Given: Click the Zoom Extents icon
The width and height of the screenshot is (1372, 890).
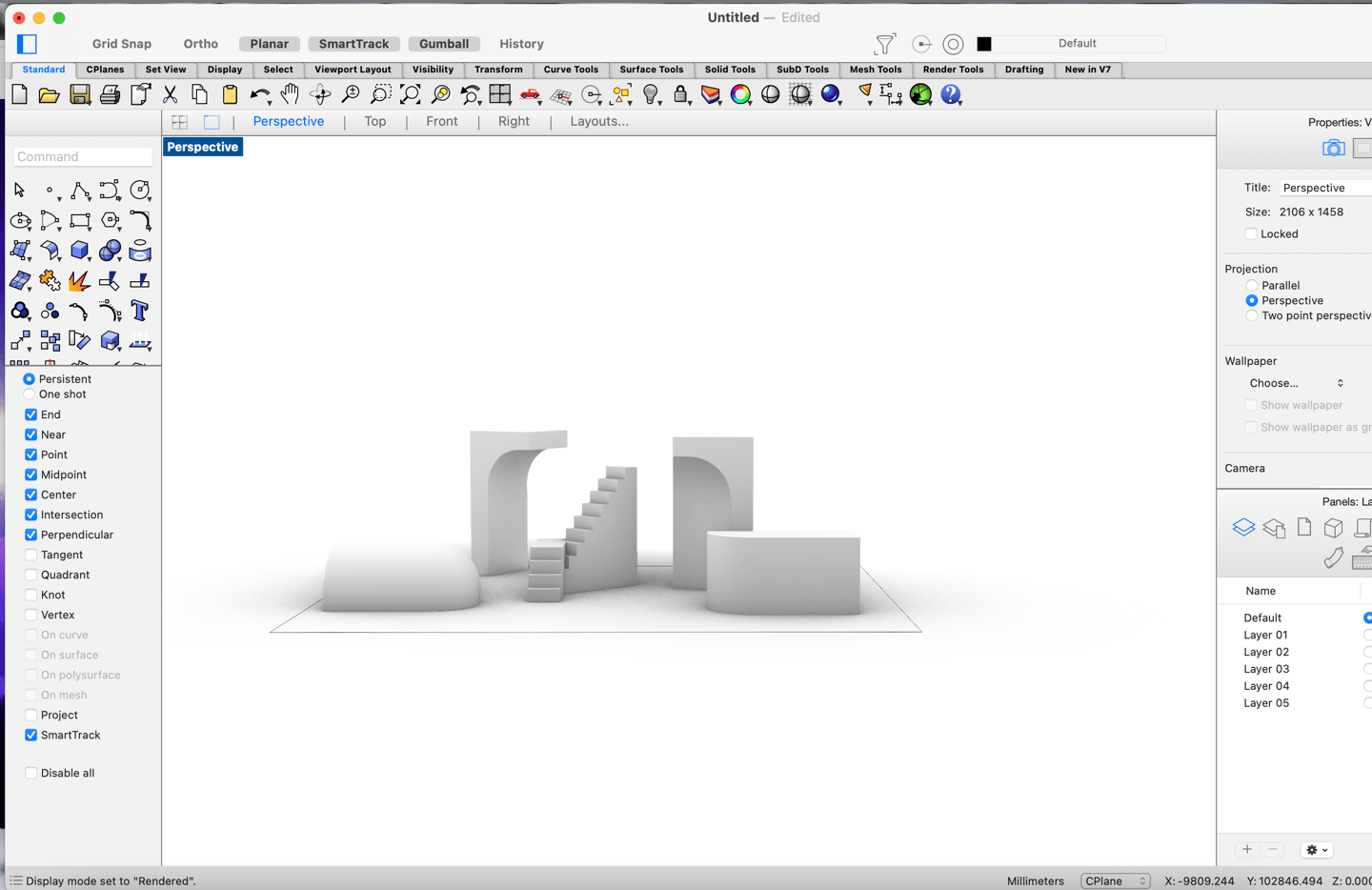Looking at the screenshot, I should point(411,94).
